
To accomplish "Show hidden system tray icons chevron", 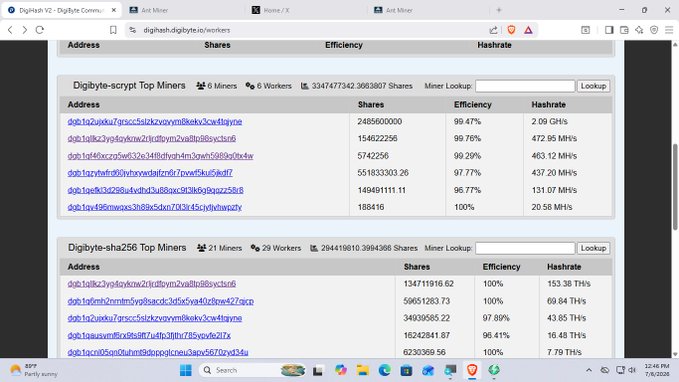I will (588, 370).
